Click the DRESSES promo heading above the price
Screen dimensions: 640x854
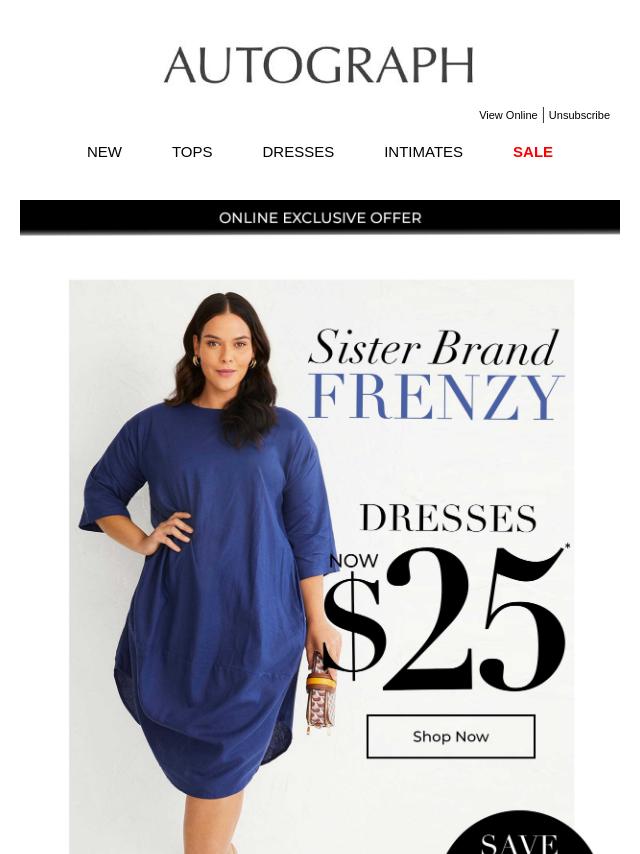[x=448, y=517]
